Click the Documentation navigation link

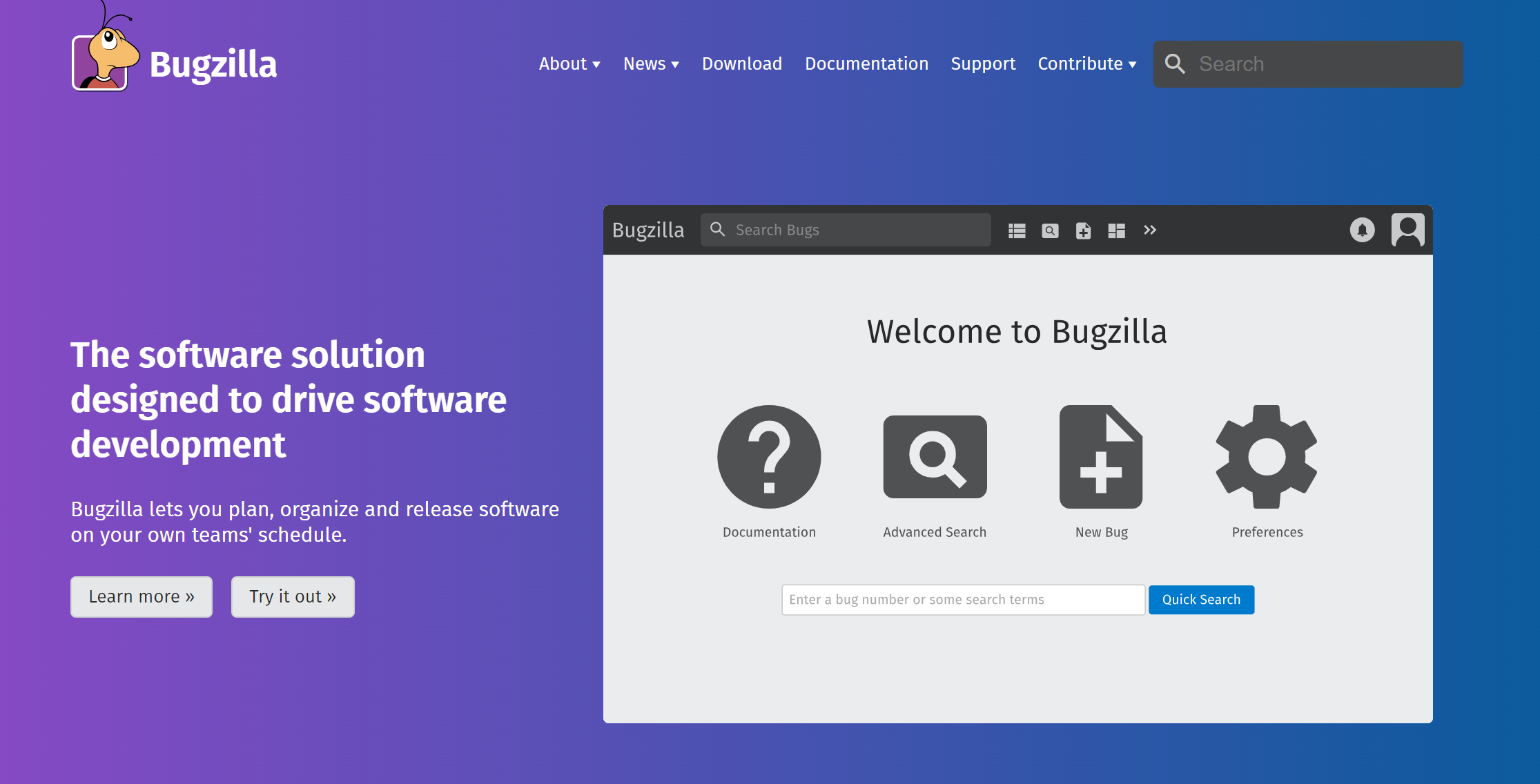(x=866, y=64)
